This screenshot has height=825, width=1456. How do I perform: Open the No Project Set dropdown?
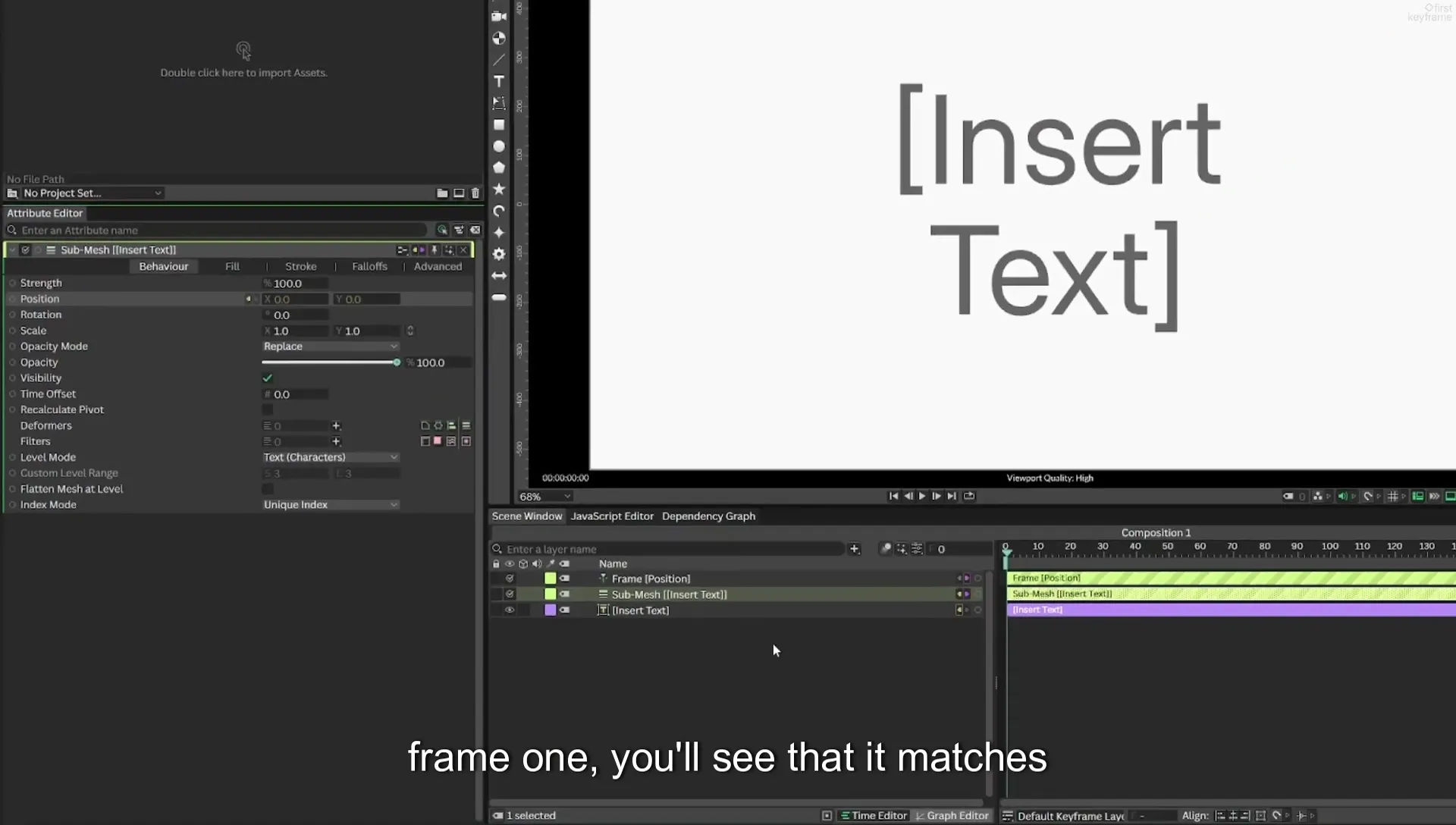(x=92, y=193)
